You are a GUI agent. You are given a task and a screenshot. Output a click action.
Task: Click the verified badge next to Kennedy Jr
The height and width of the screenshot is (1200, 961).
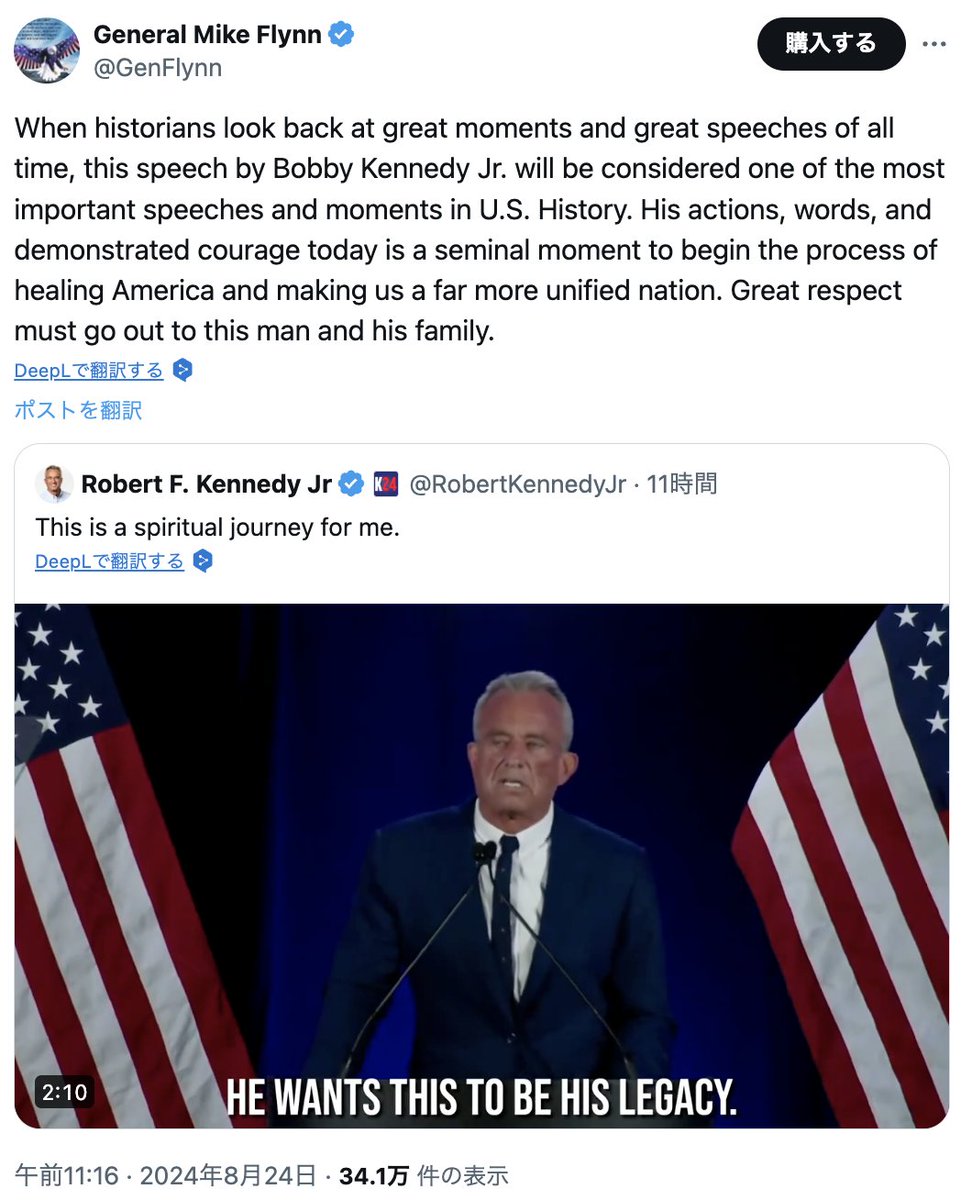point(351,485)
